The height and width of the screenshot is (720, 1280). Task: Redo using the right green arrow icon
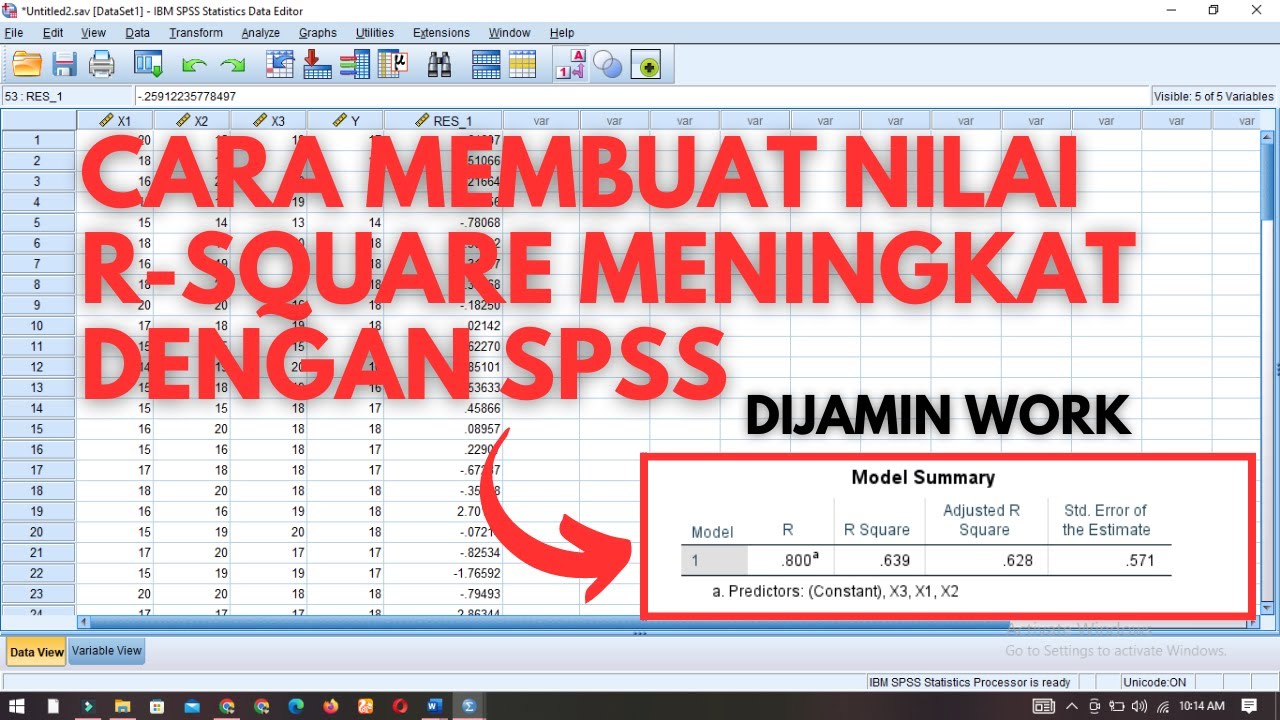coord(233,66)
